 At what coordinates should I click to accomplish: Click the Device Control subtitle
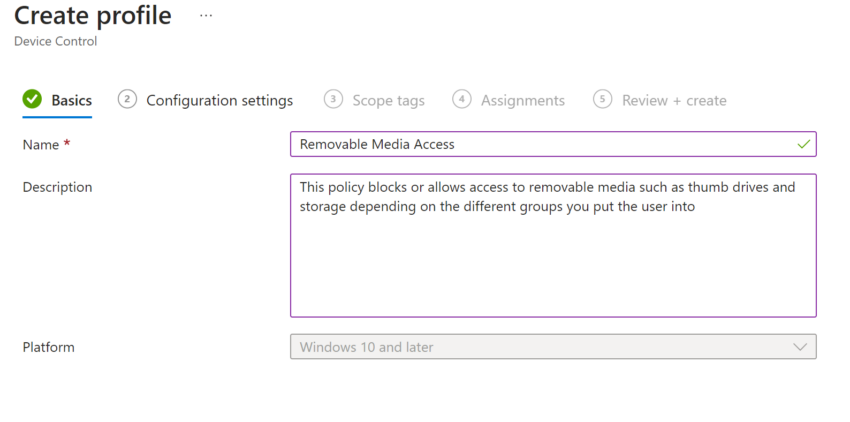55,41
